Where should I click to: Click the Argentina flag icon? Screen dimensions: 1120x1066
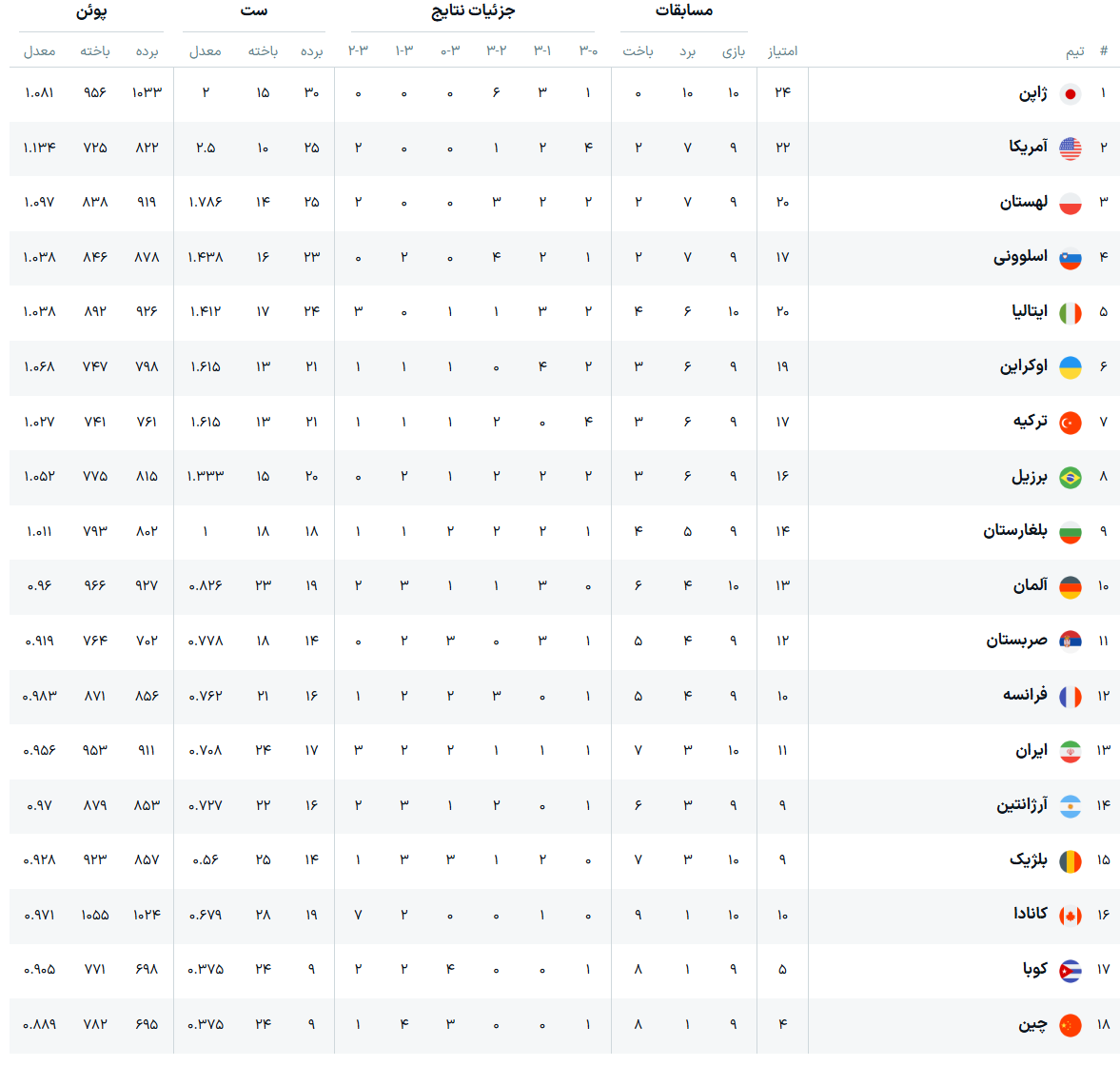1070,806
